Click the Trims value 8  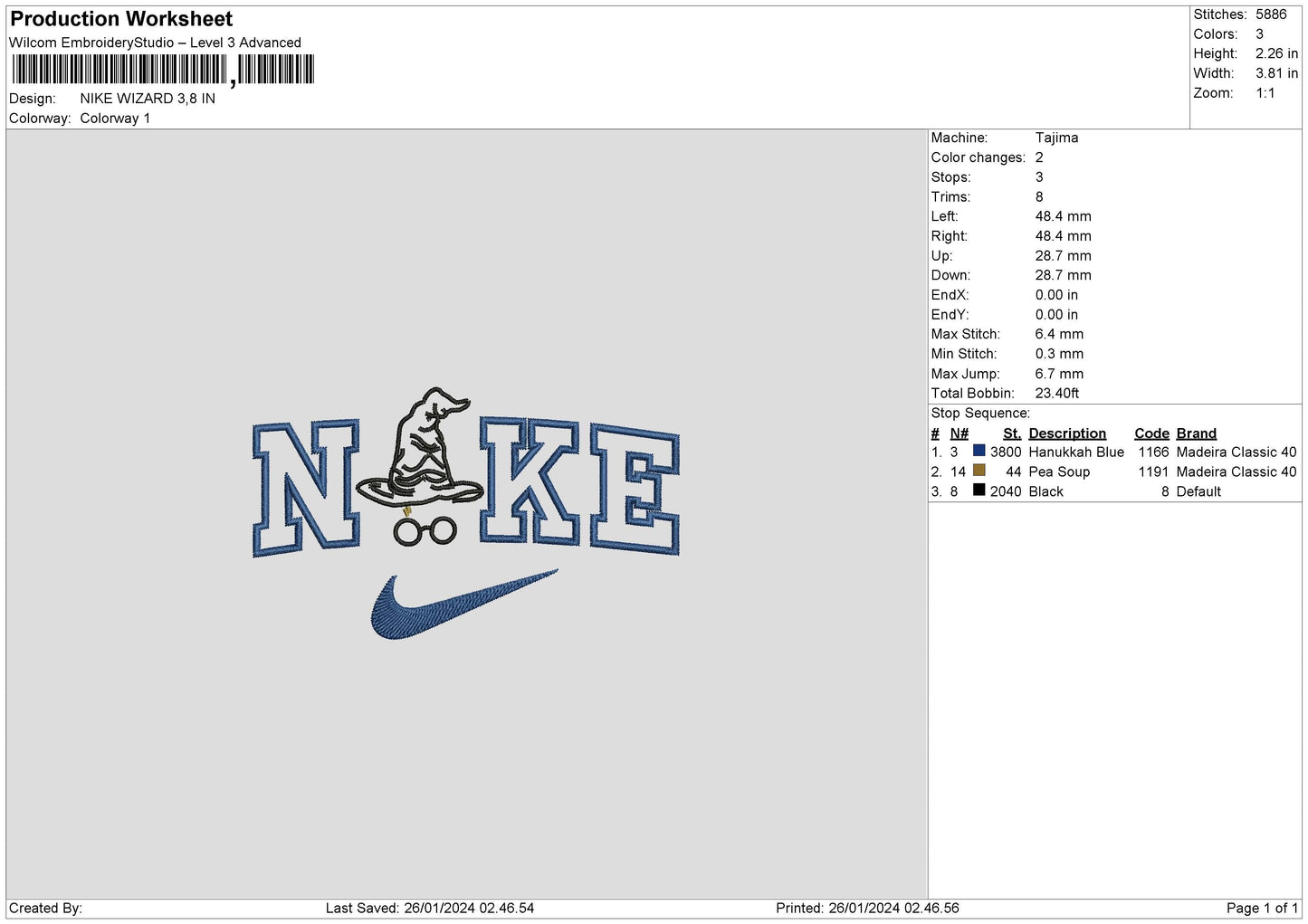click(1039, 197)
